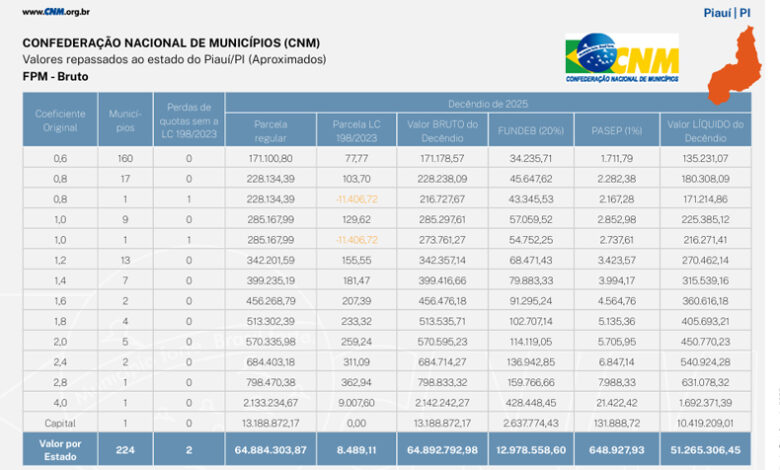The height and width of the screenshot is (470, 780).
Task: Click the "Municípios" column header
Action: point(125,120)
